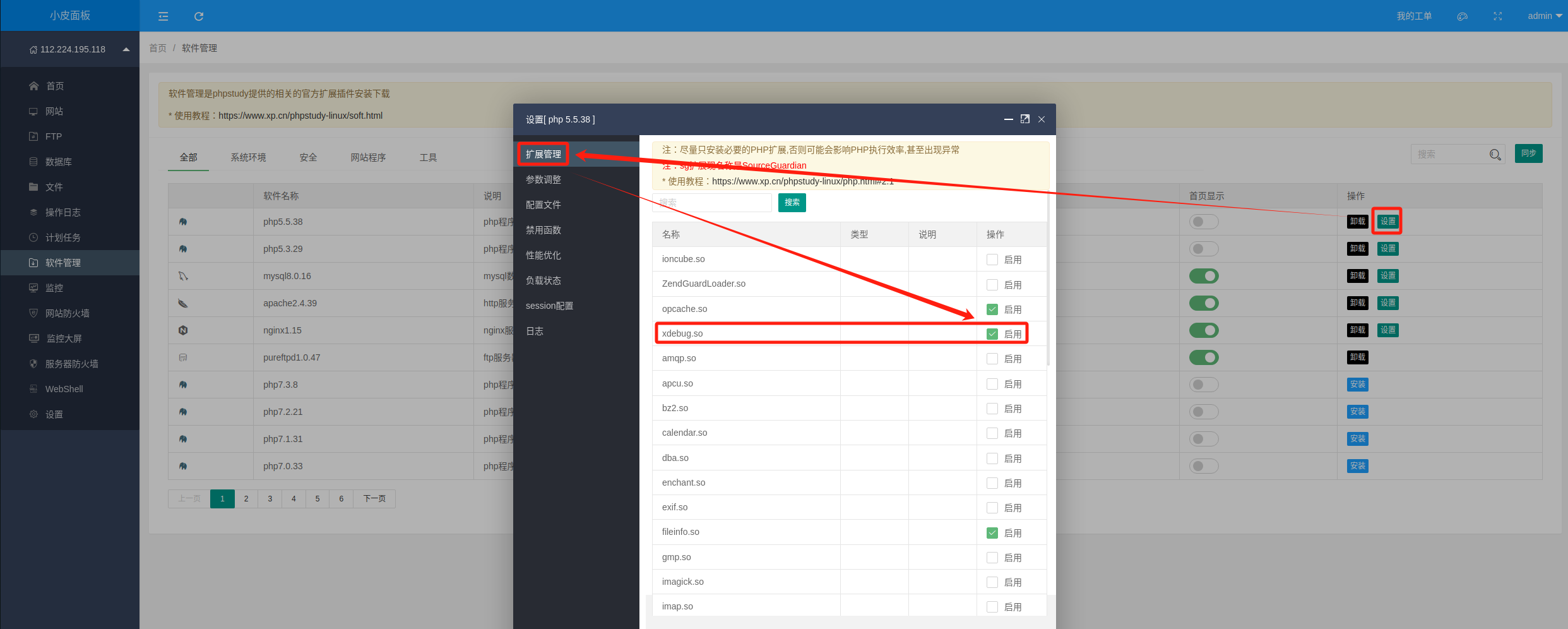Click the green 搜索 button in dialog

(792, 203)
